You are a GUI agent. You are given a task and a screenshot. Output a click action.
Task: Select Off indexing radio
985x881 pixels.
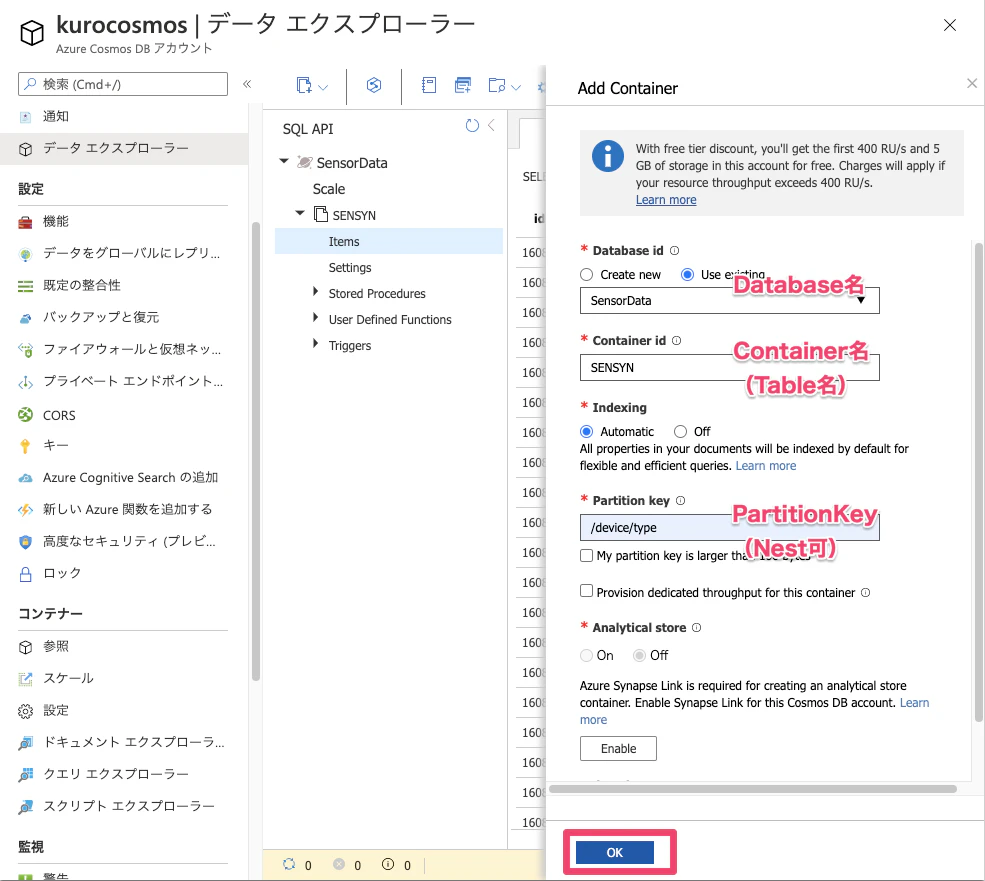680,432
